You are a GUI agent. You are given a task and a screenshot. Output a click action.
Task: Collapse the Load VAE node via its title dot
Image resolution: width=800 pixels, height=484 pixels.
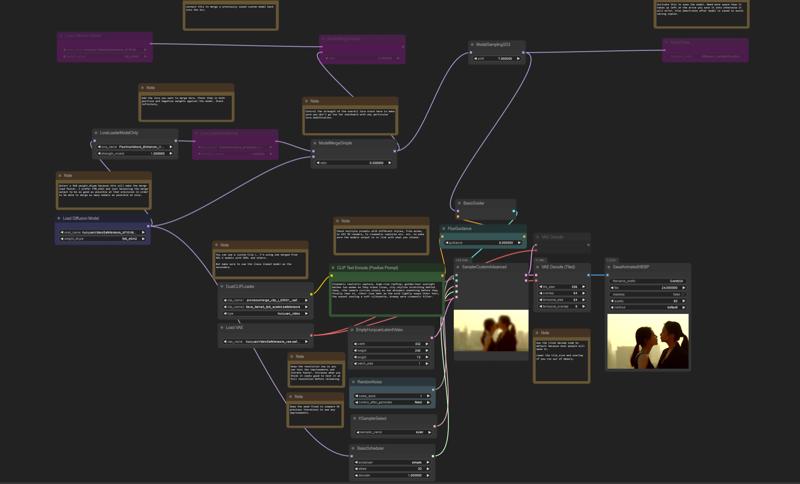point(221,327)
